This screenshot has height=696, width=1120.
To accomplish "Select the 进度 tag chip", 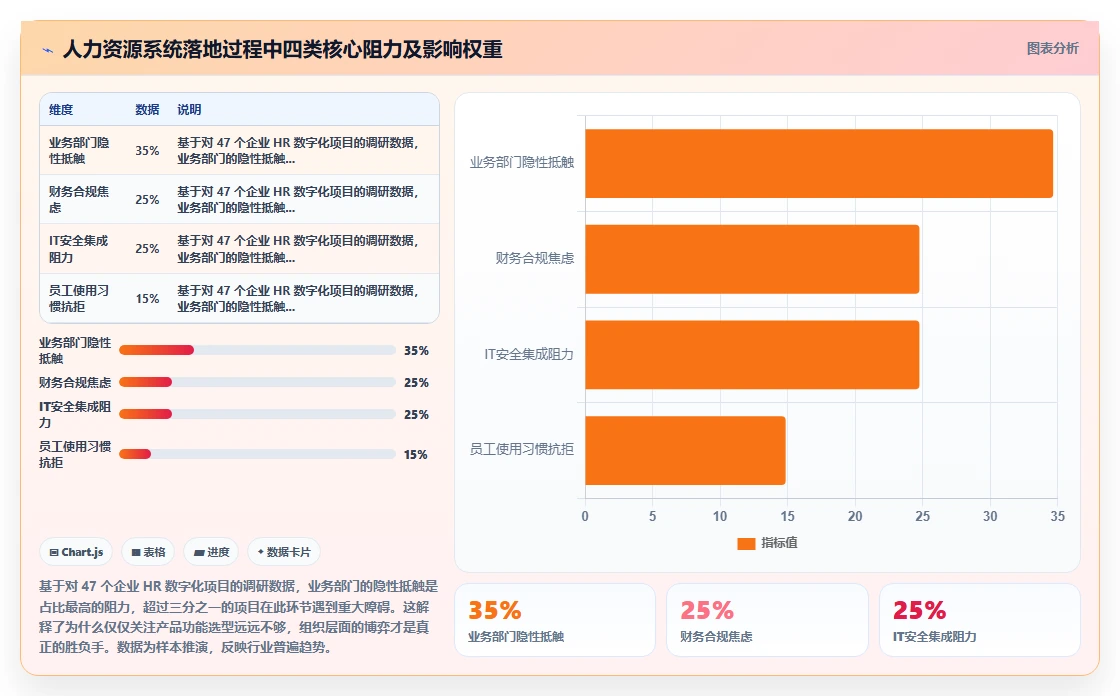I will pyautogui.click(x=211, y=552).
